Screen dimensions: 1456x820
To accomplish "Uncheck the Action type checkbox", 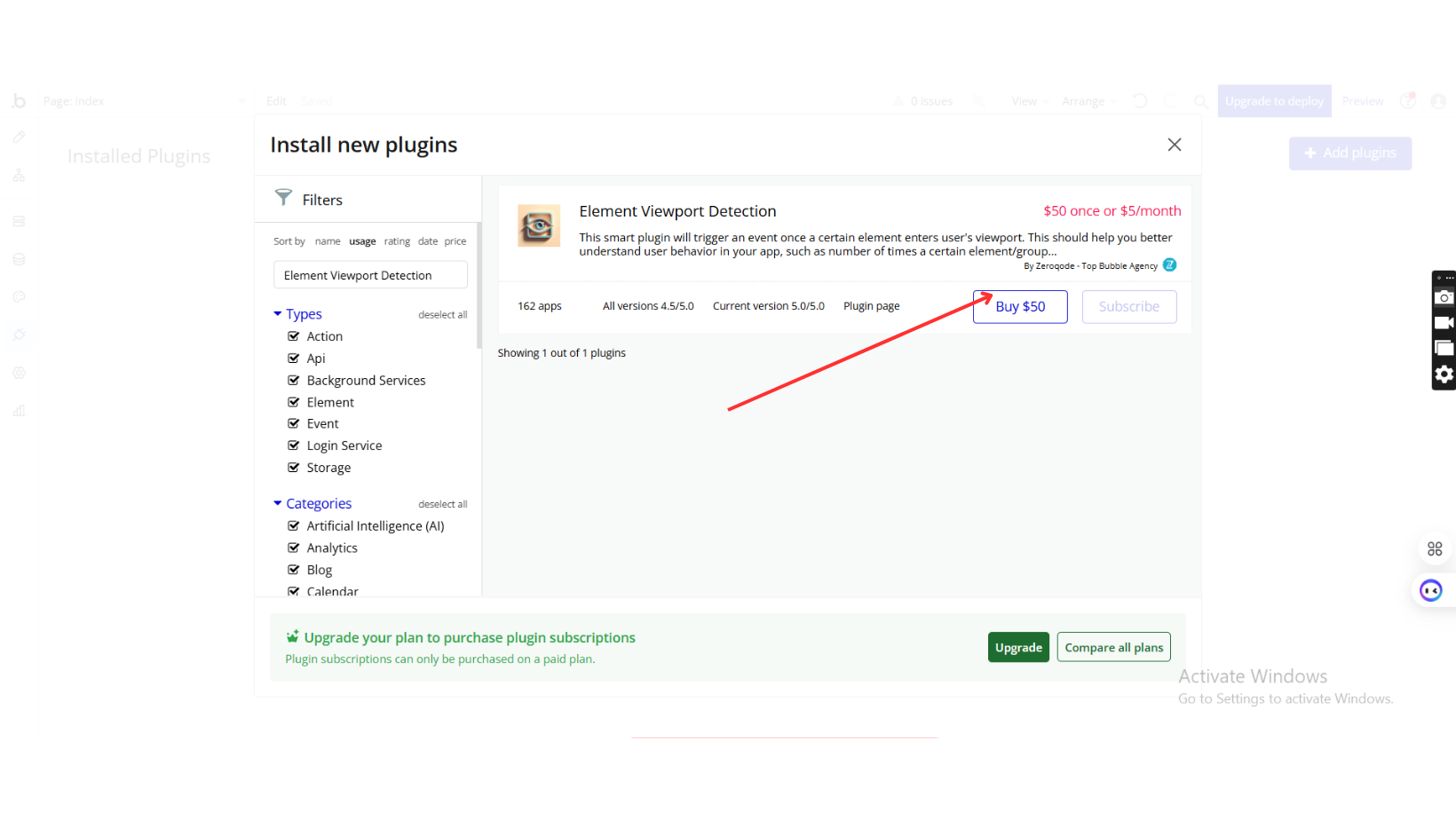I will 293,336.
